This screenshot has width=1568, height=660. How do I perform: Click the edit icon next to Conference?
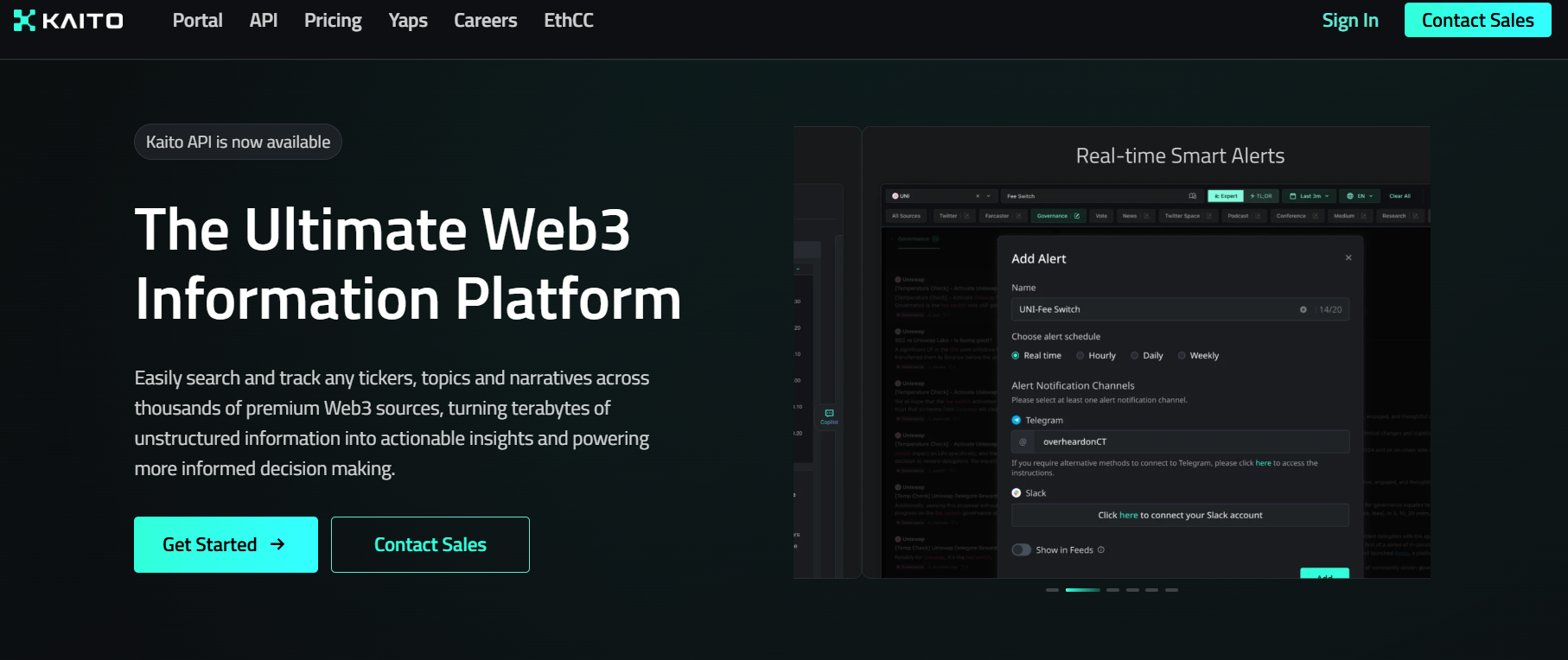(1315, 216)
